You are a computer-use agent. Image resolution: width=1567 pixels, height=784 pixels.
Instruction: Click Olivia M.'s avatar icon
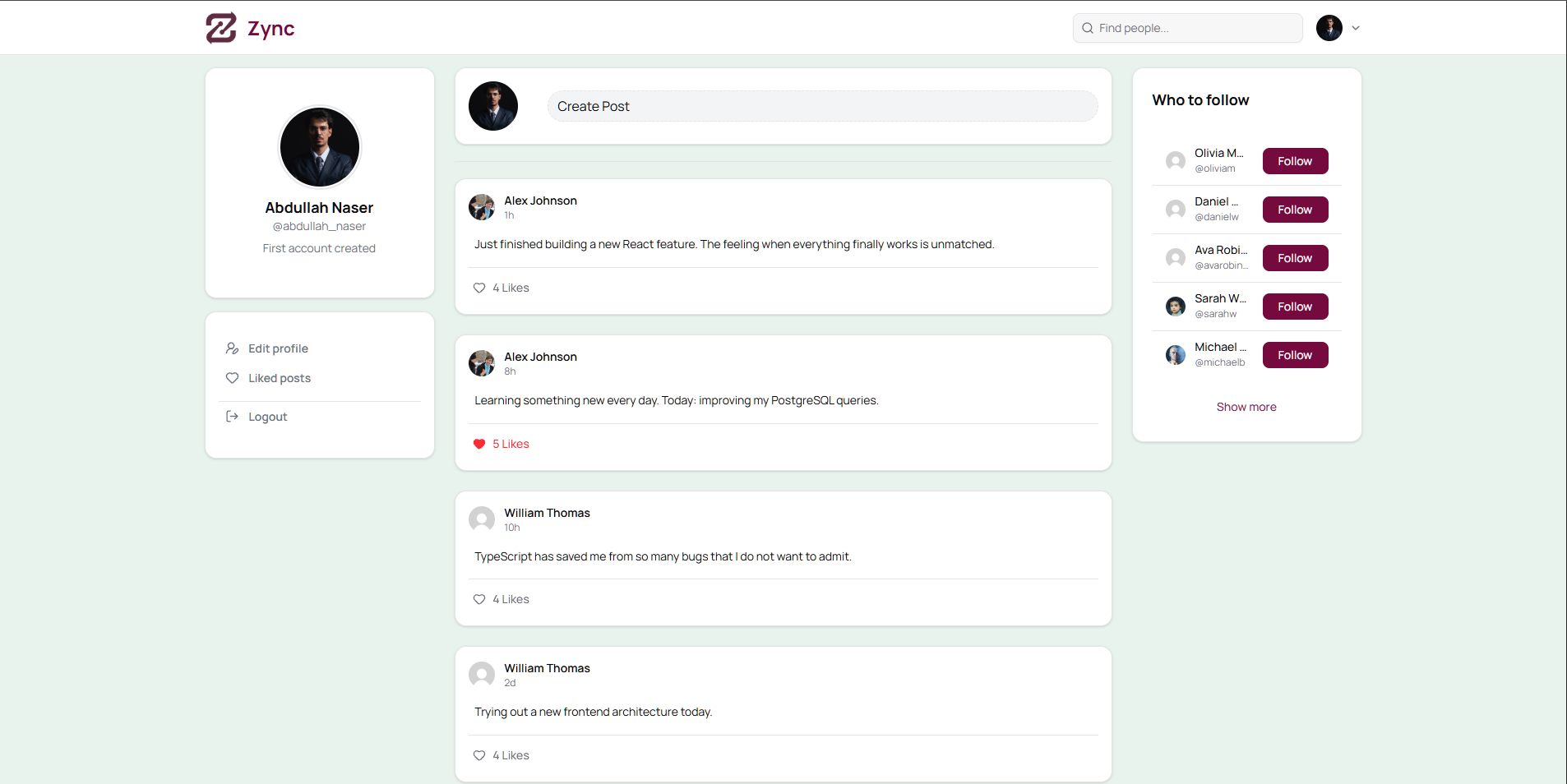click(1176, 160)
